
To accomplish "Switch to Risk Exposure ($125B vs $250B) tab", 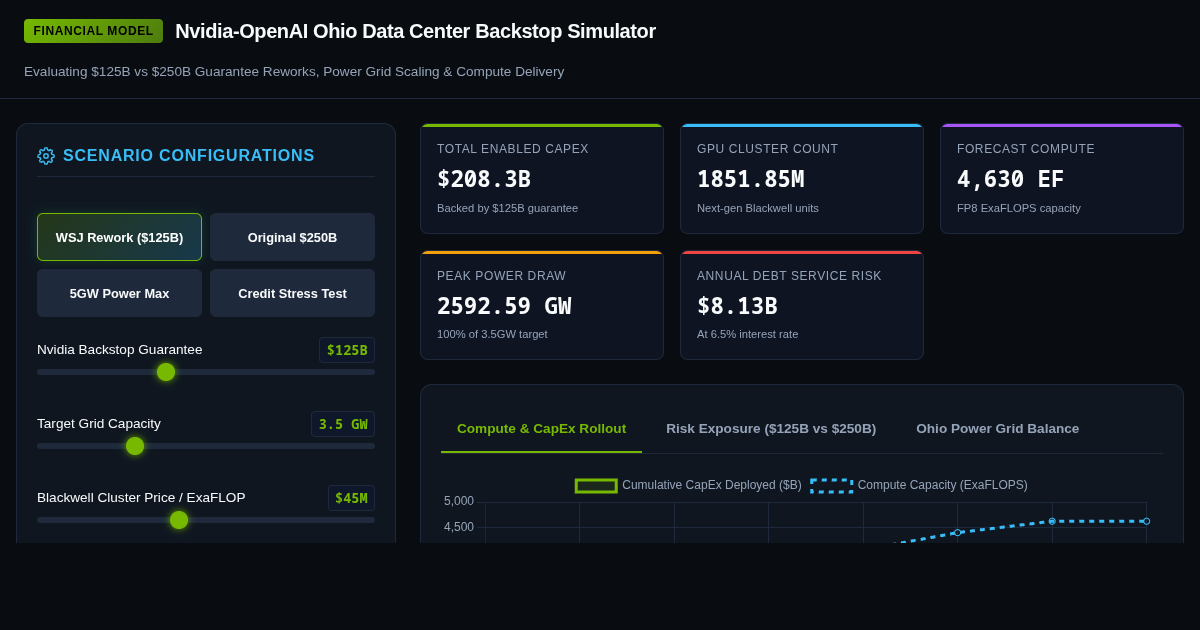I will (x=771, y=429).
